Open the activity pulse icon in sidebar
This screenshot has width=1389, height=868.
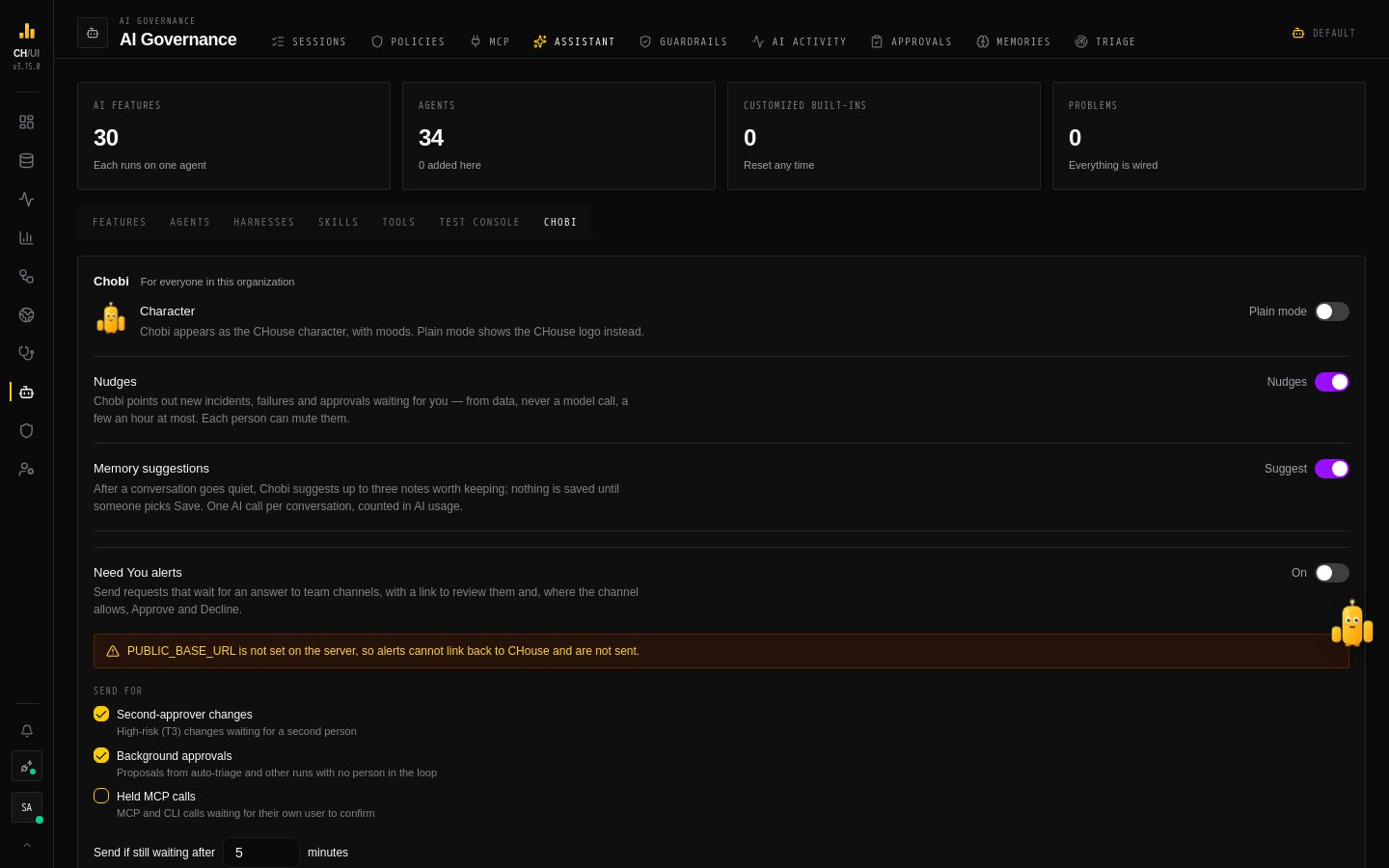27,200
